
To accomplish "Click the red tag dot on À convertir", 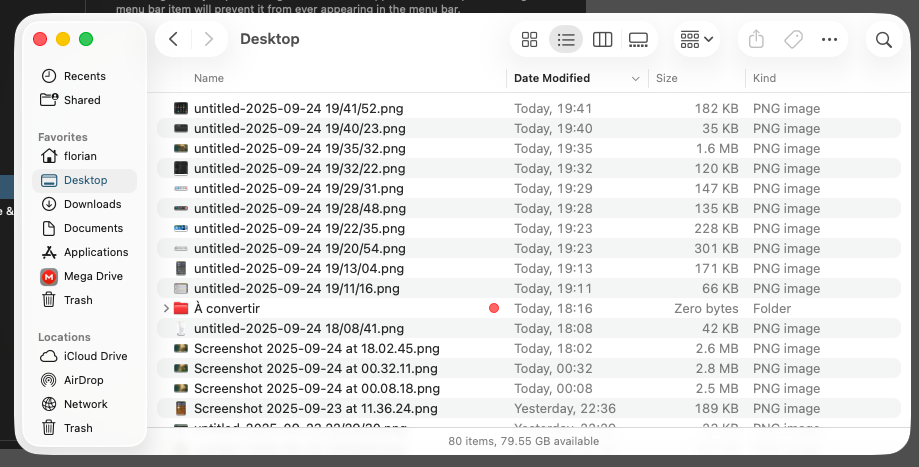I will coord(494,309).
